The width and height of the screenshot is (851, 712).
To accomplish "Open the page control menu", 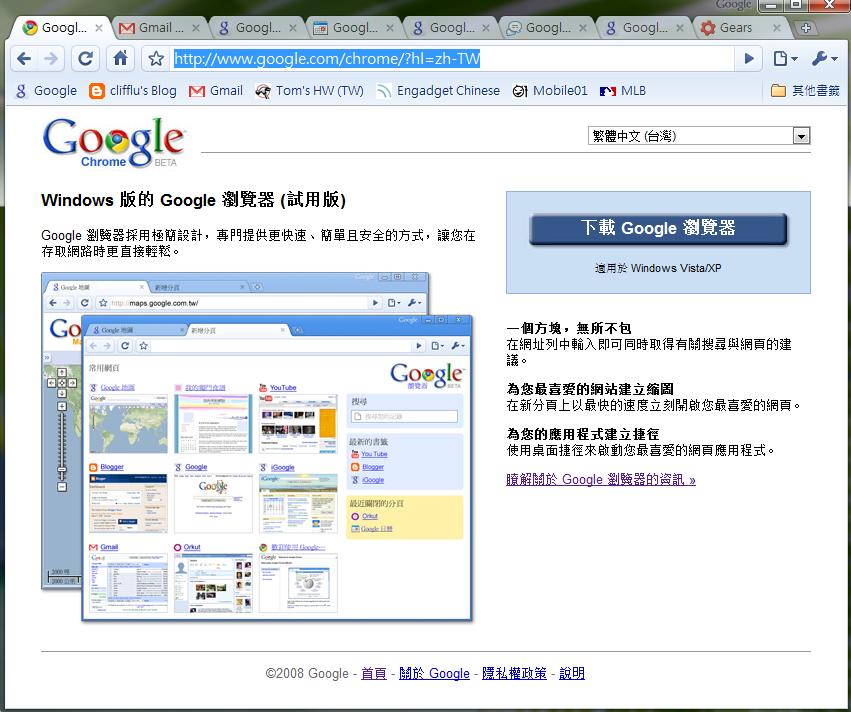I will 785,59.
